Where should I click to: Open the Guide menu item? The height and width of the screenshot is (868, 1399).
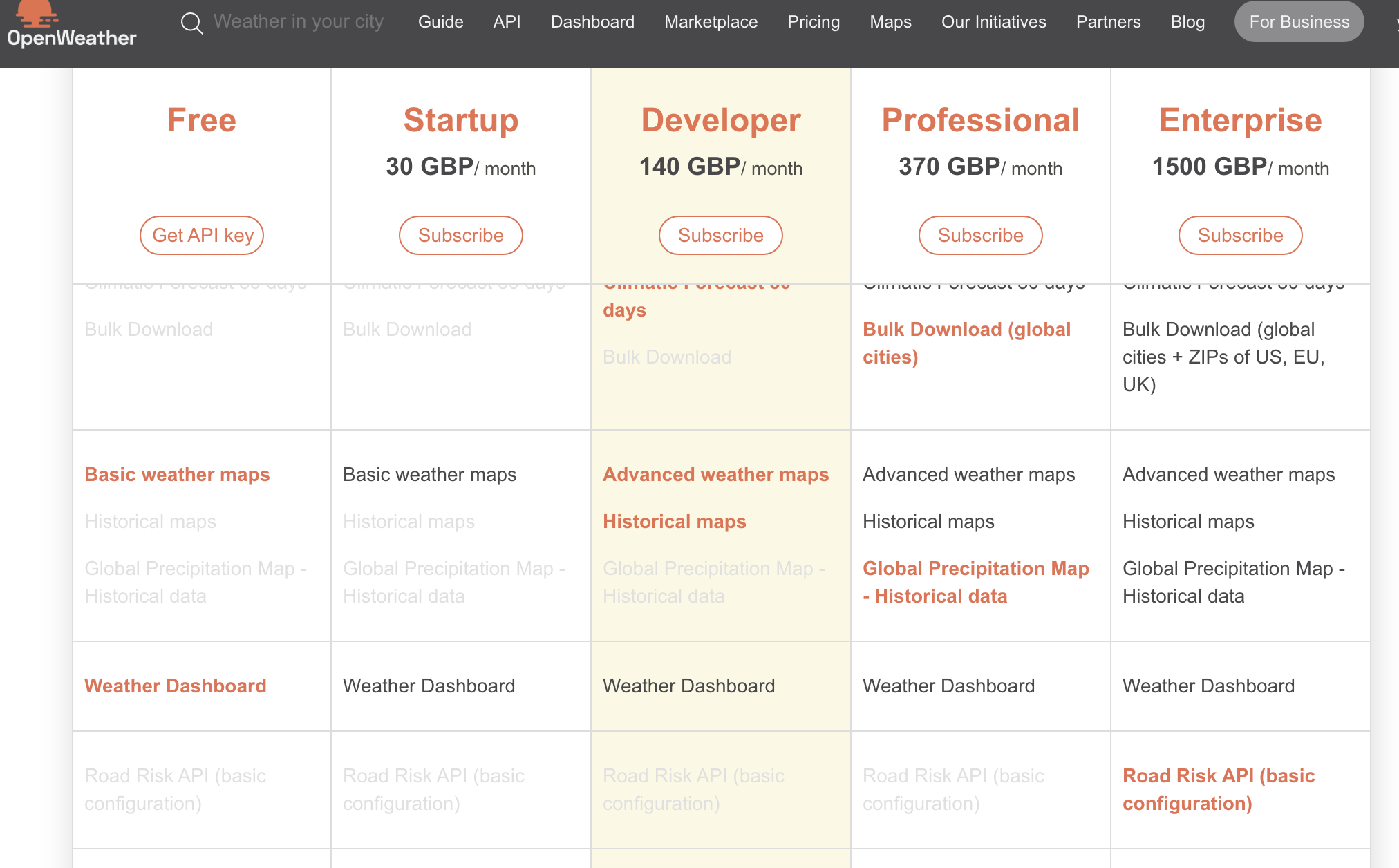pyautogui.click(x=440, y=22)
